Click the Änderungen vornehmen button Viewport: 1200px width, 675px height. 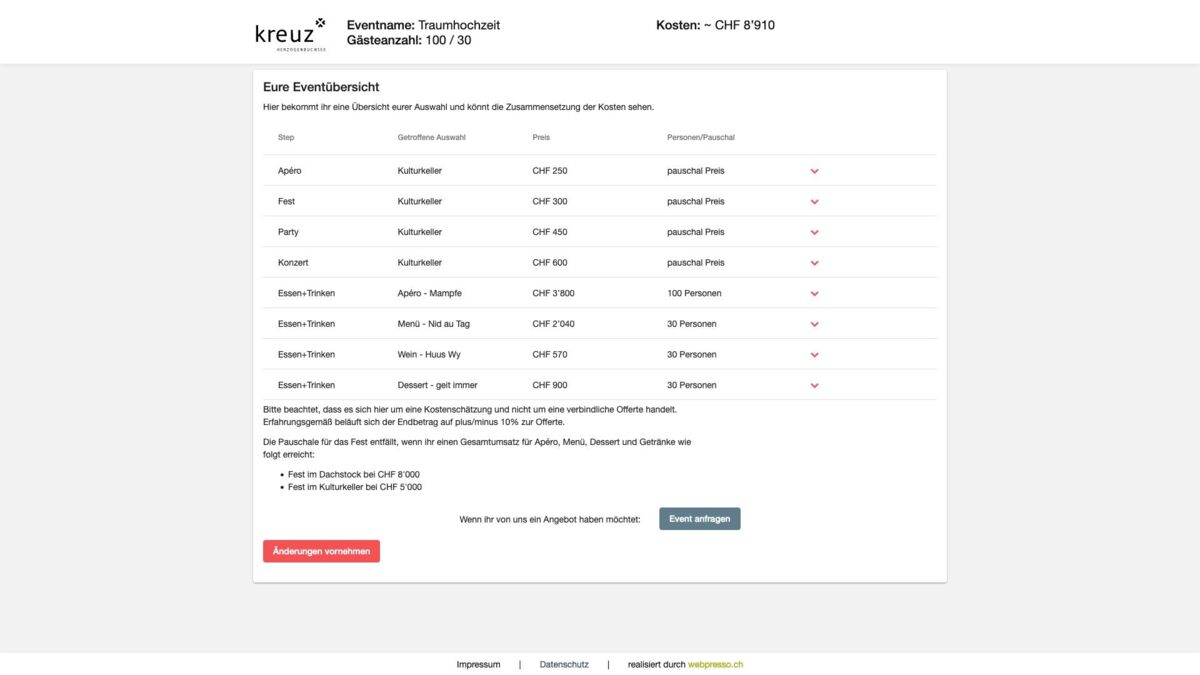[x=321, y=550]
